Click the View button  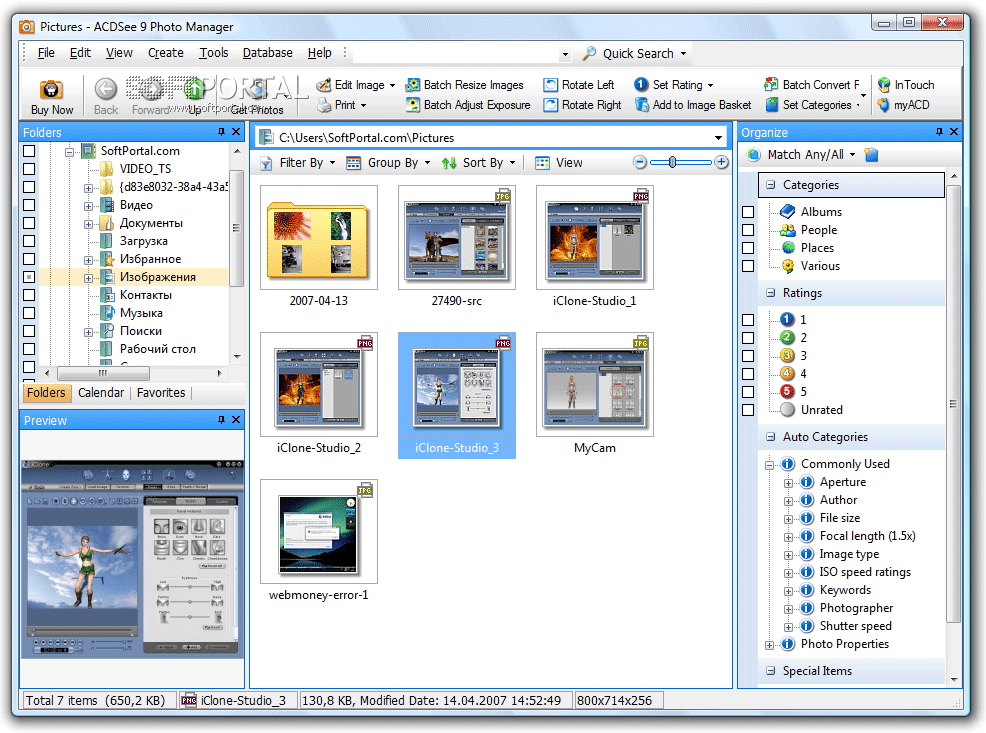tap(559, 163)
